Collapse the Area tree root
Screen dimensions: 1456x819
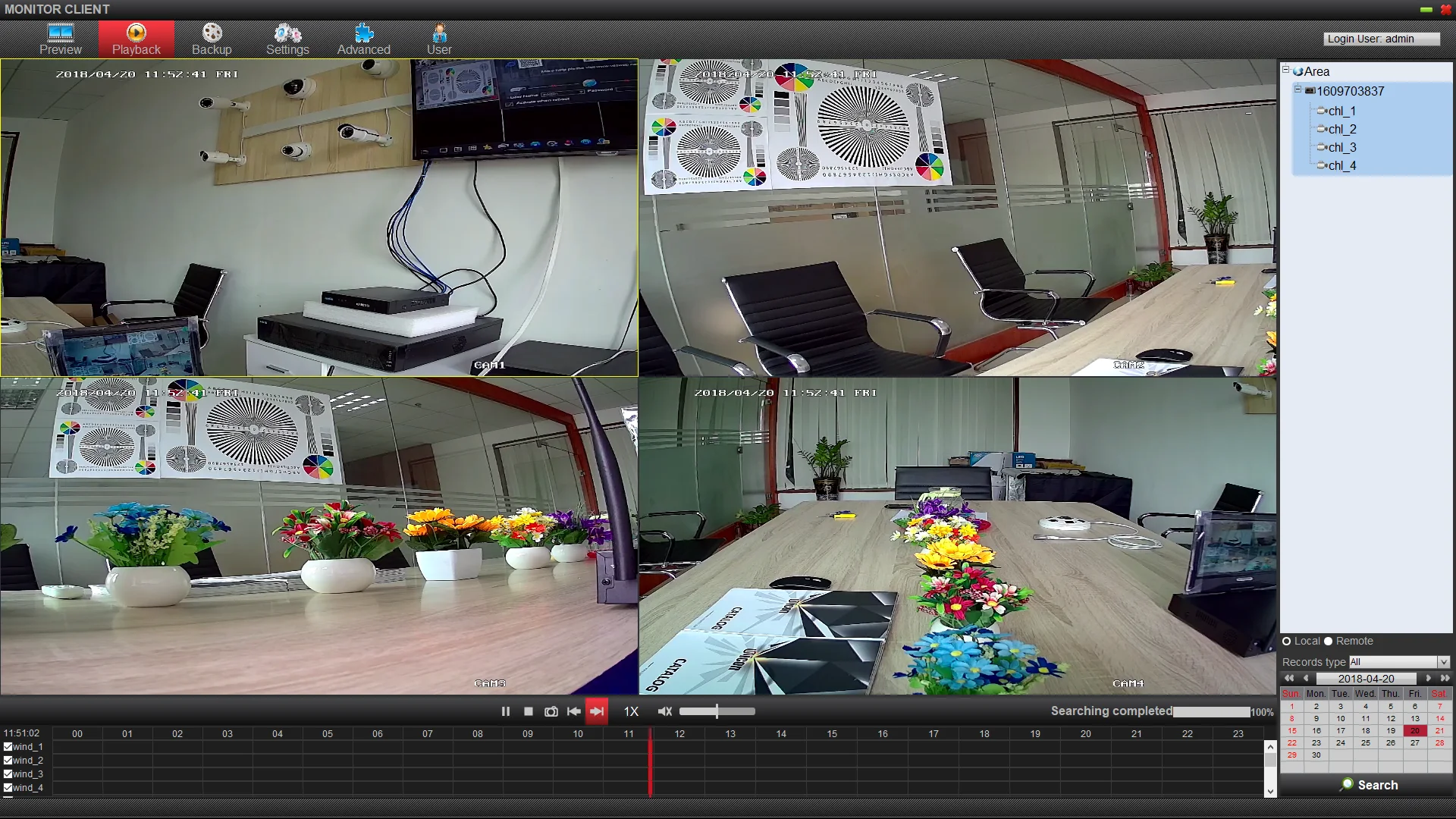pos(1286,70)
